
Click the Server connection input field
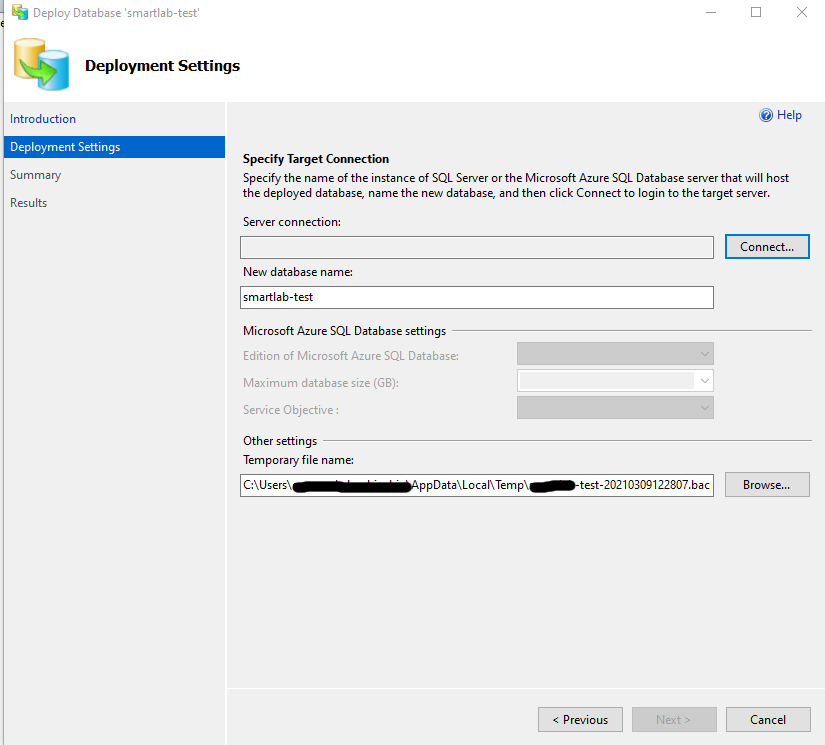477,246
